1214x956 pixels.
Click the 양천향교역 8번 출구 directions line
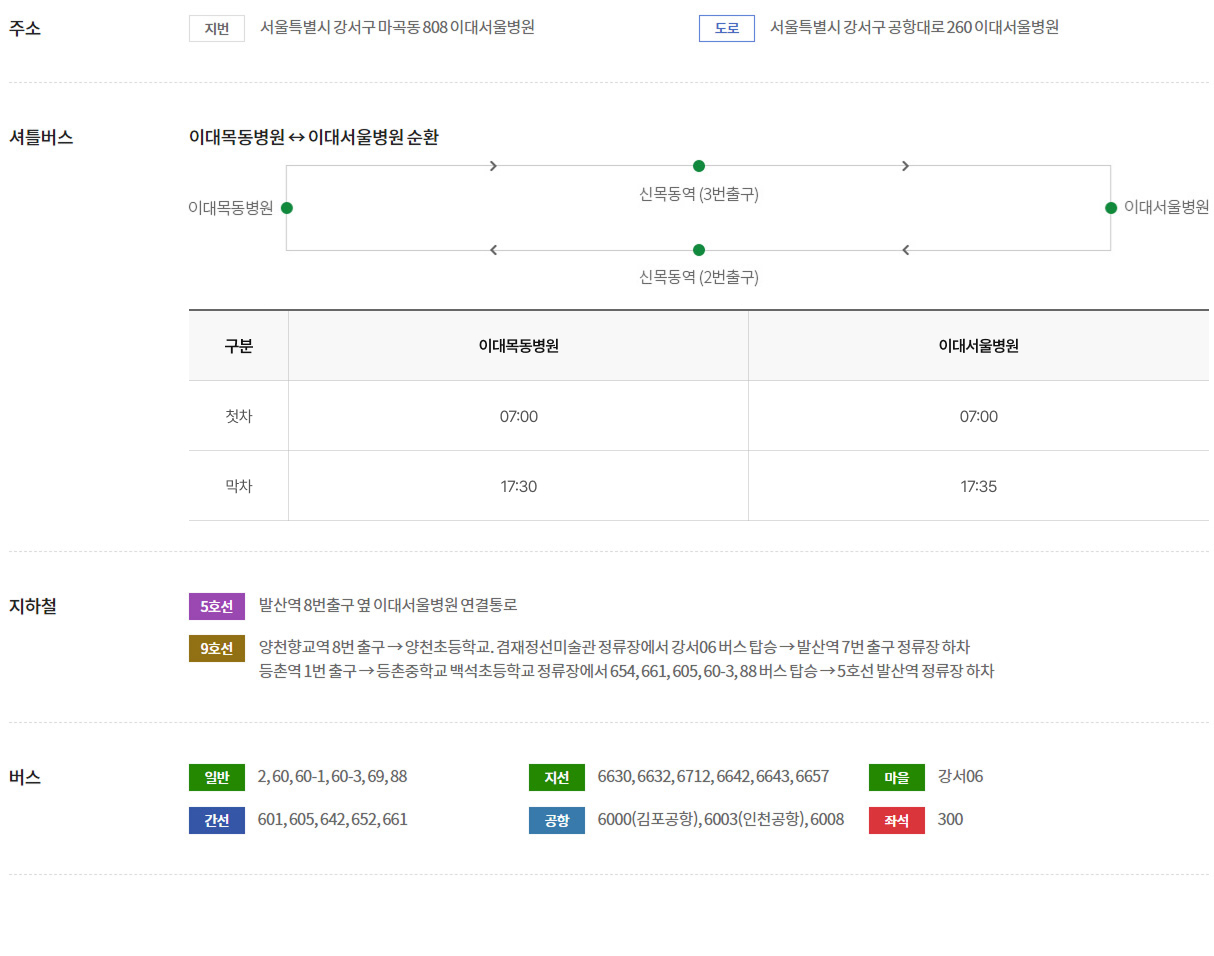tap(614, 647)
